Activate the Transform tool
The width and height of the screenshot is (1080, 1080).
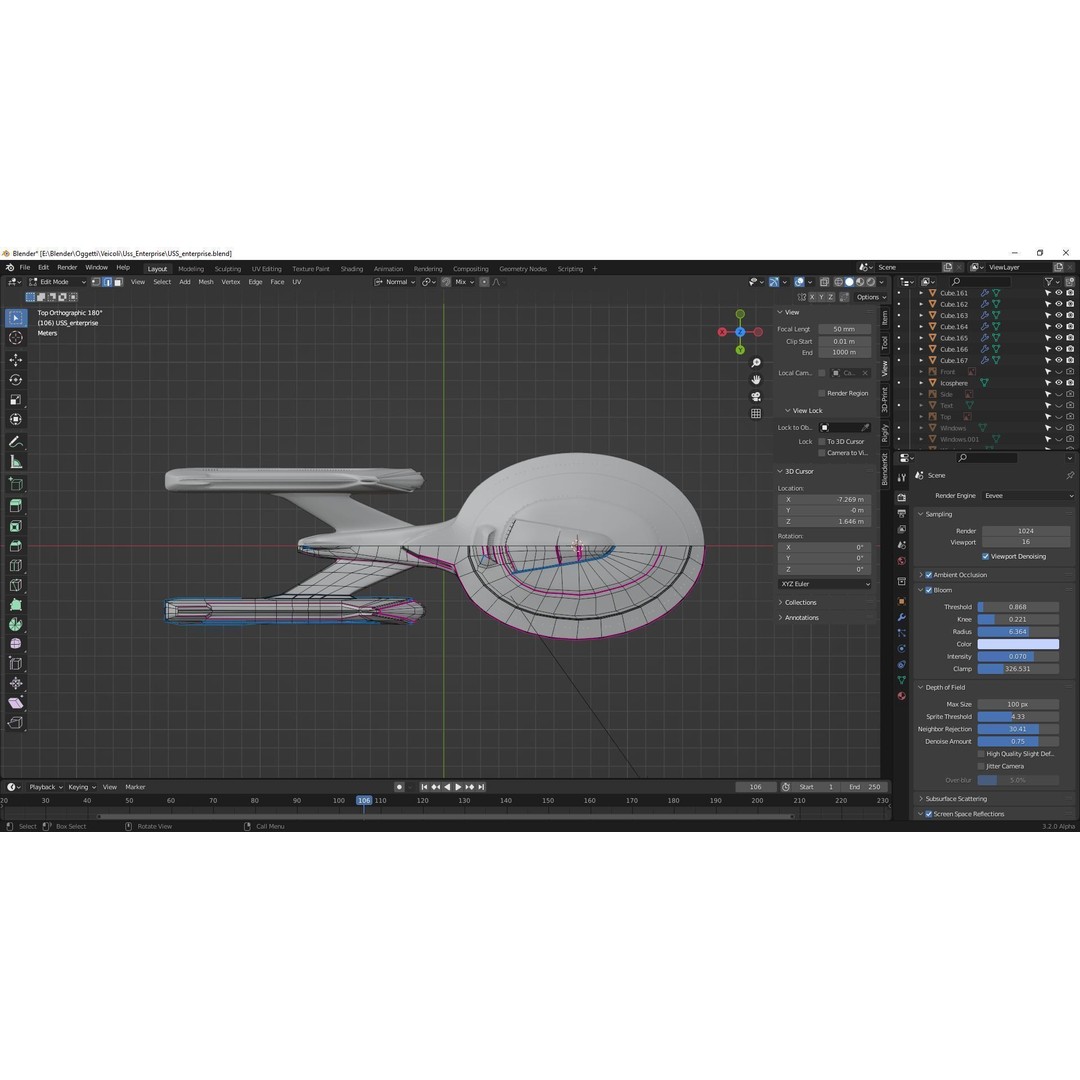tap(16, 419)
